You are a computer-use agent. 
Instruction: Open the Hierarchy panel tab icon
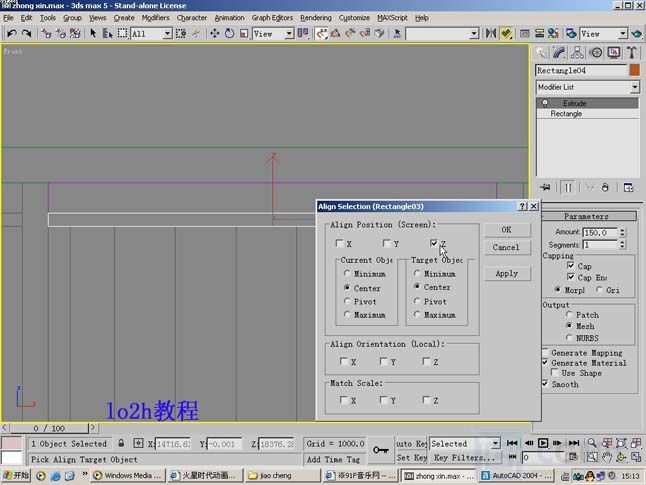coord(577,52)
